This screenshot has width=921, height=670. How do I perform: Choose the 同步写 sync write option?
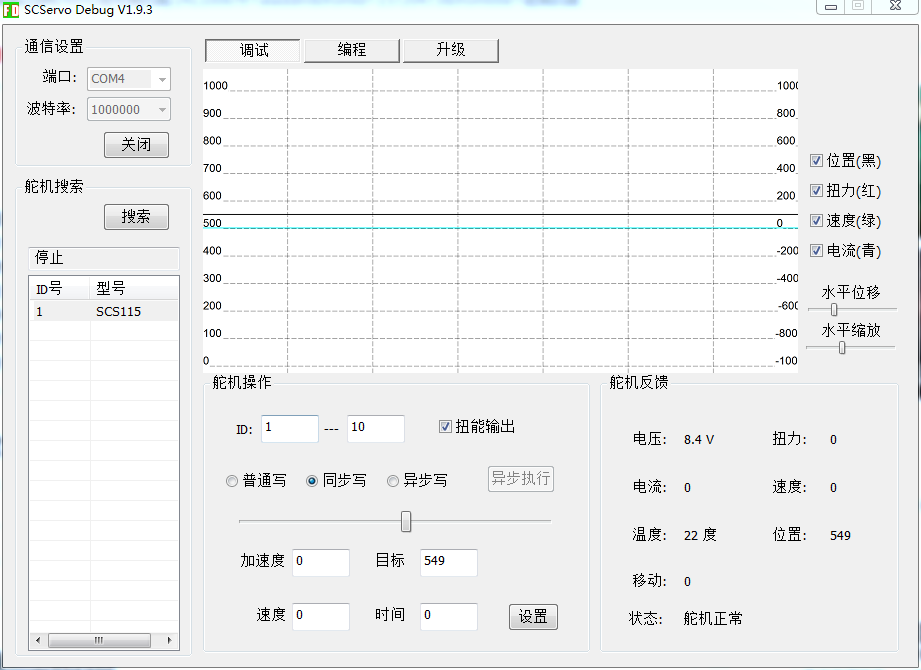click(313, 481)
